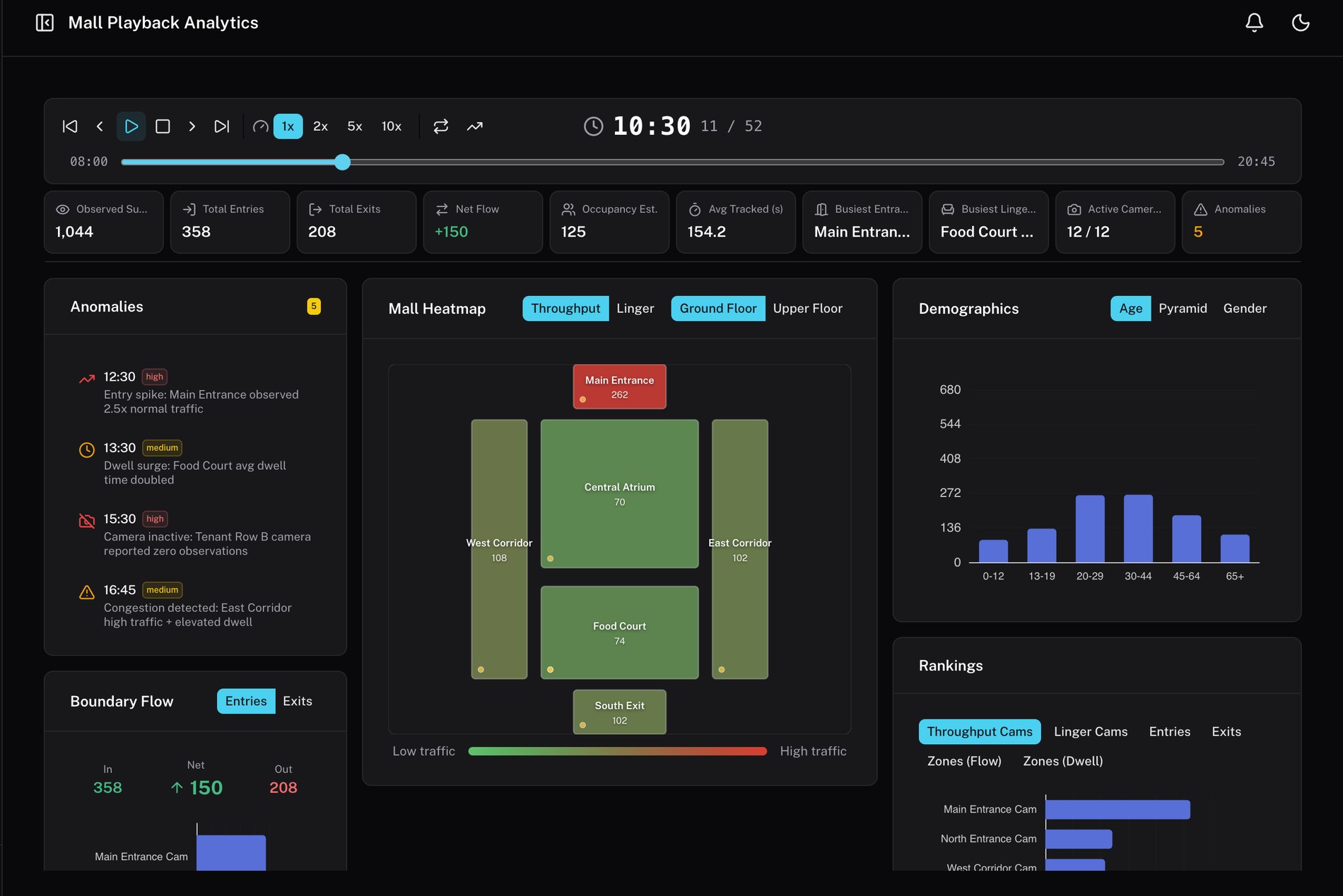Click the Occupancy Est. people icon
Image resolution: width=1343 pixels, height=896 pixels.
[568, 209]
